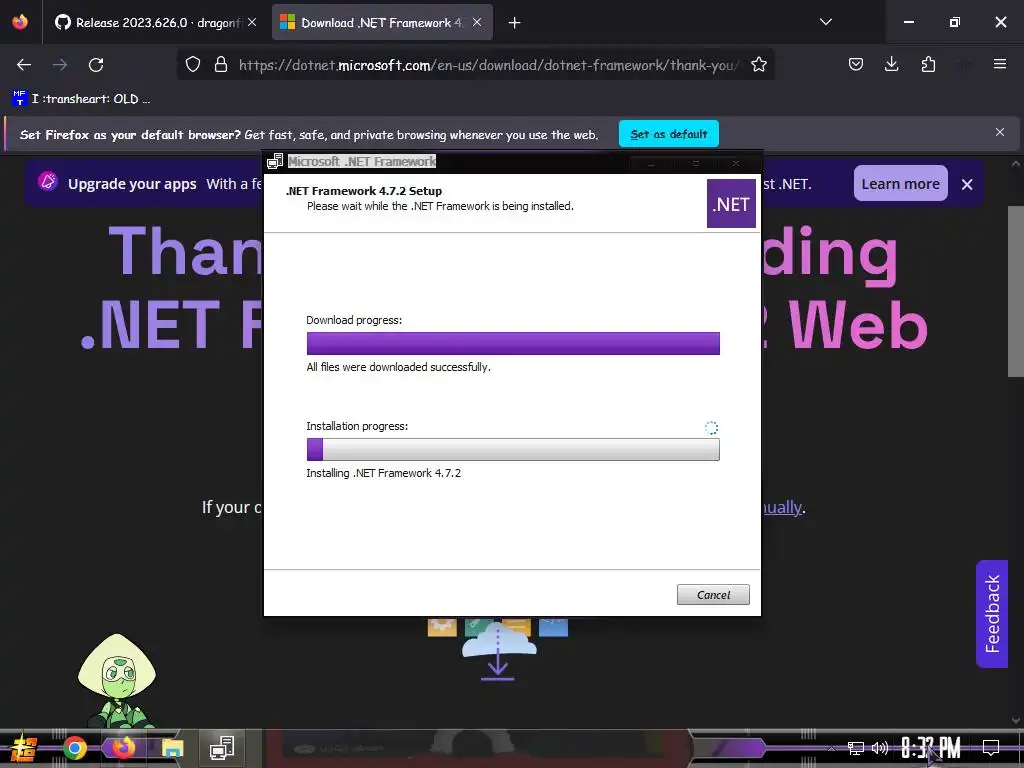Click the dotnet.microsoft.com address bar

coord(488,65)
